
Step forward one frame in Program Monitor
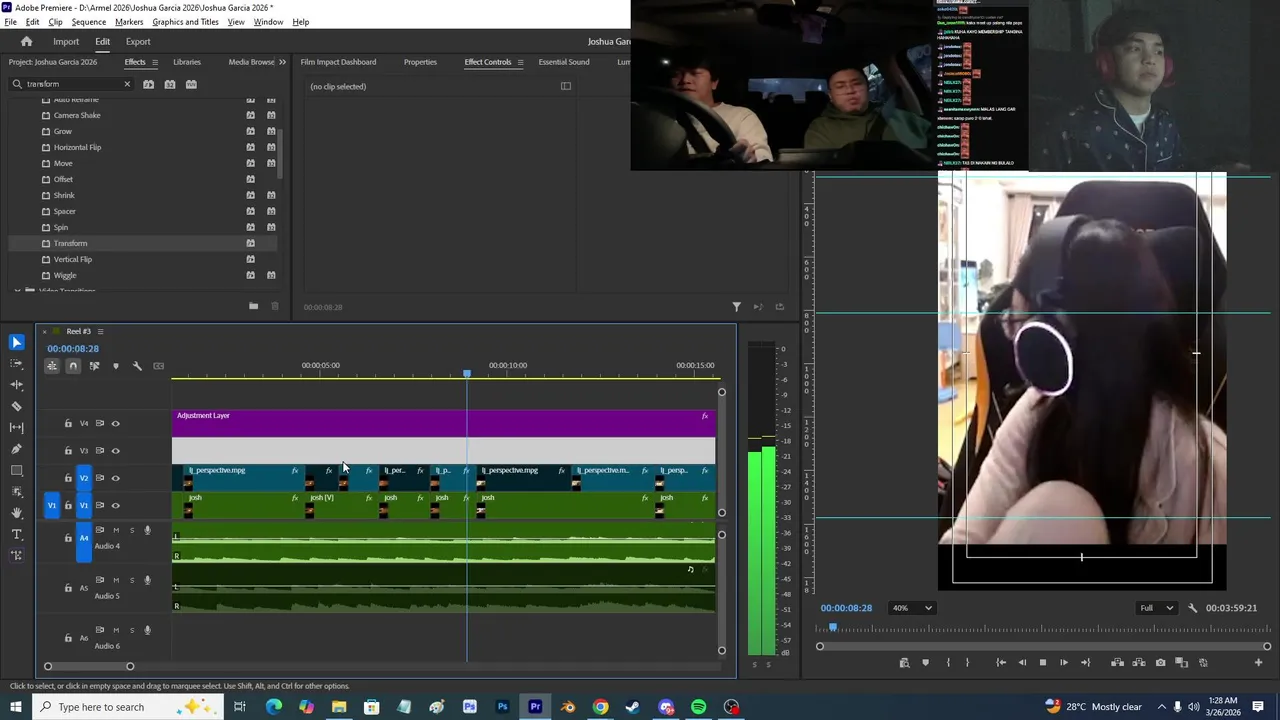[1063, 662]
